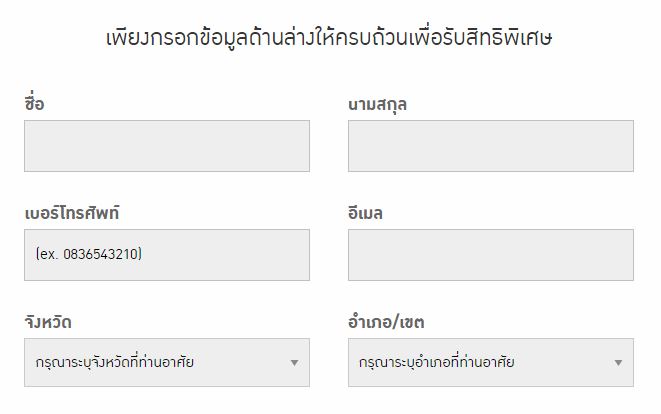Click the ชื่อ first name input field
The height and width of the screenshot is (414, 661).
167,146
